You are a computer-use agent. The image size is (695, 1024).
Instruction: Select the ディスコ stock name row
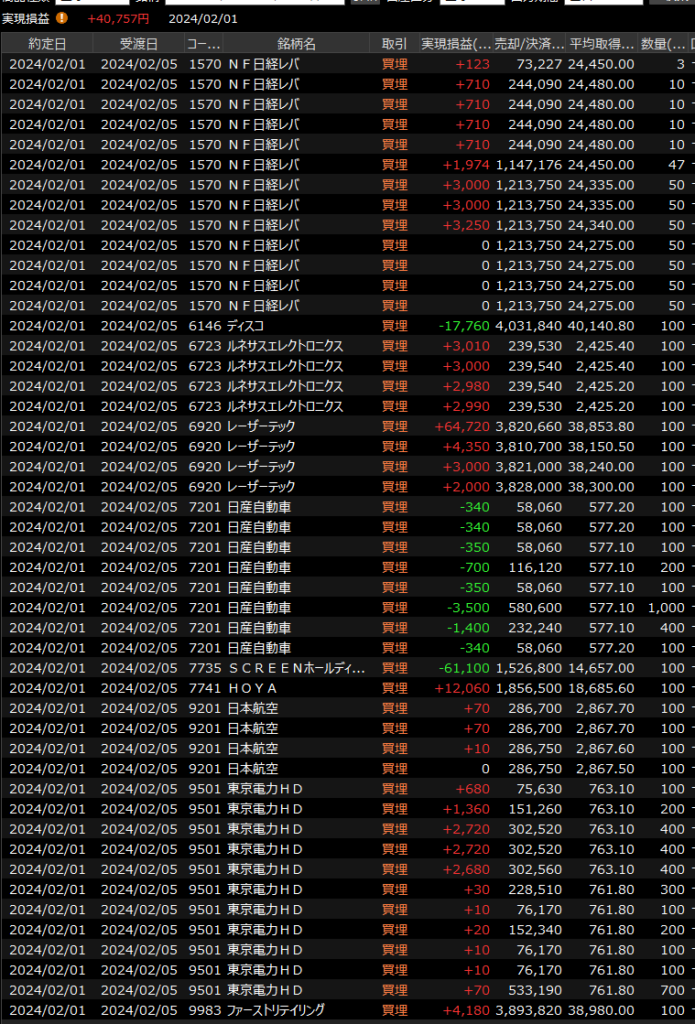(248, 326)
